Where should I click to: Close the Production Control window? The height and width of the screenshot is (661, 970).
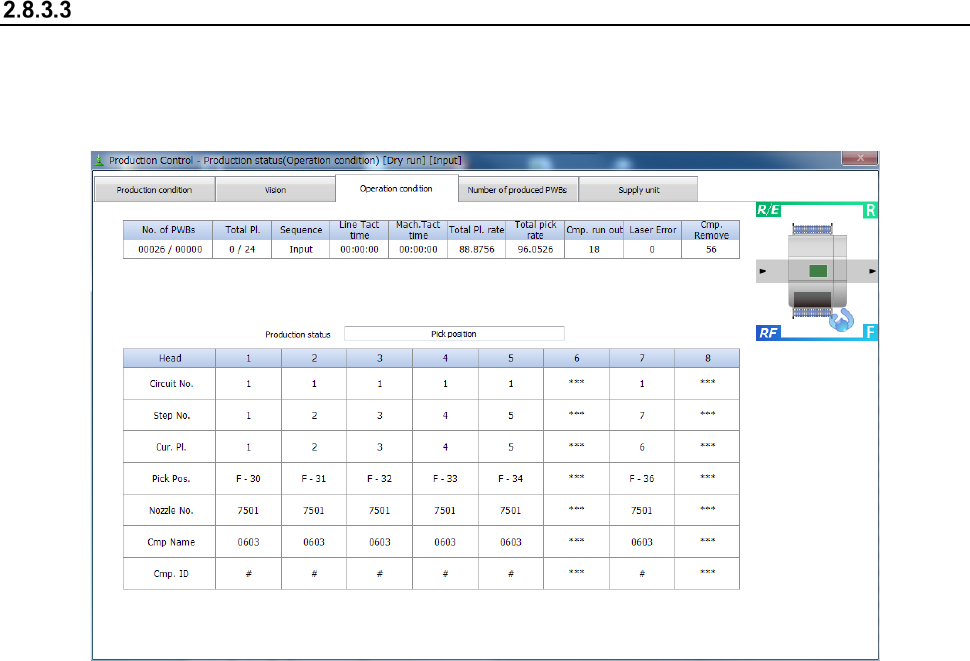860,158
